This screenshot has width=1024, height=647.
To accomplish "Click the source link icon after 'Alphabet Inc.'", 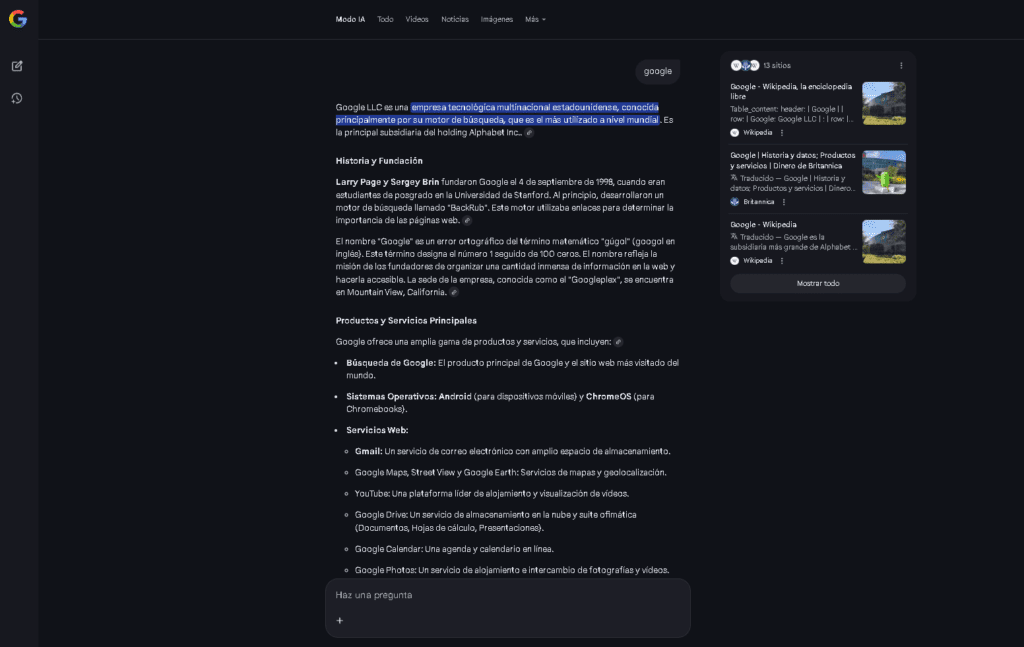I will (x=529, y=132).
